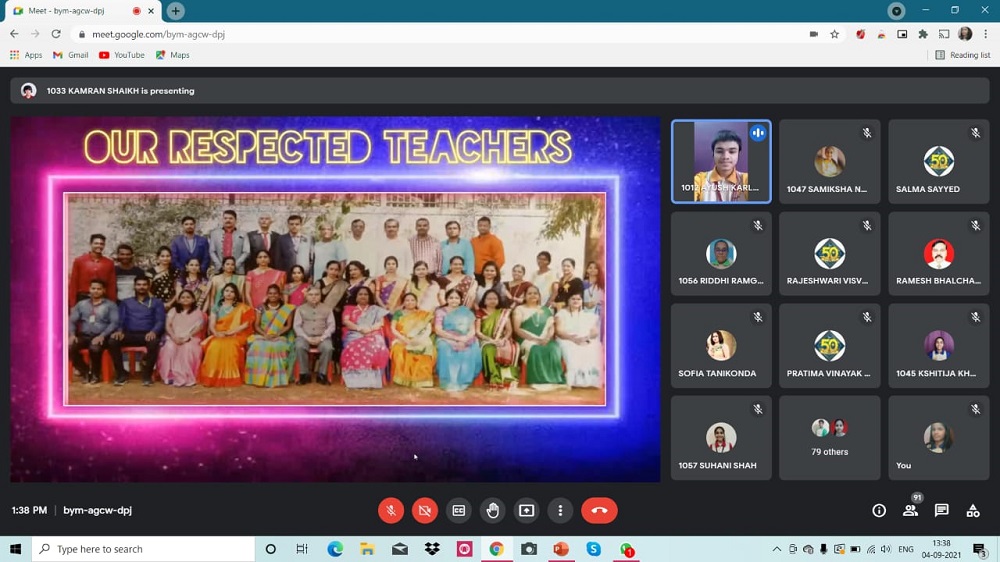Unmute the microphone in Meet controls
Image resolution: width=1000 pixels, height=562 pixels.
coord(391,510)
